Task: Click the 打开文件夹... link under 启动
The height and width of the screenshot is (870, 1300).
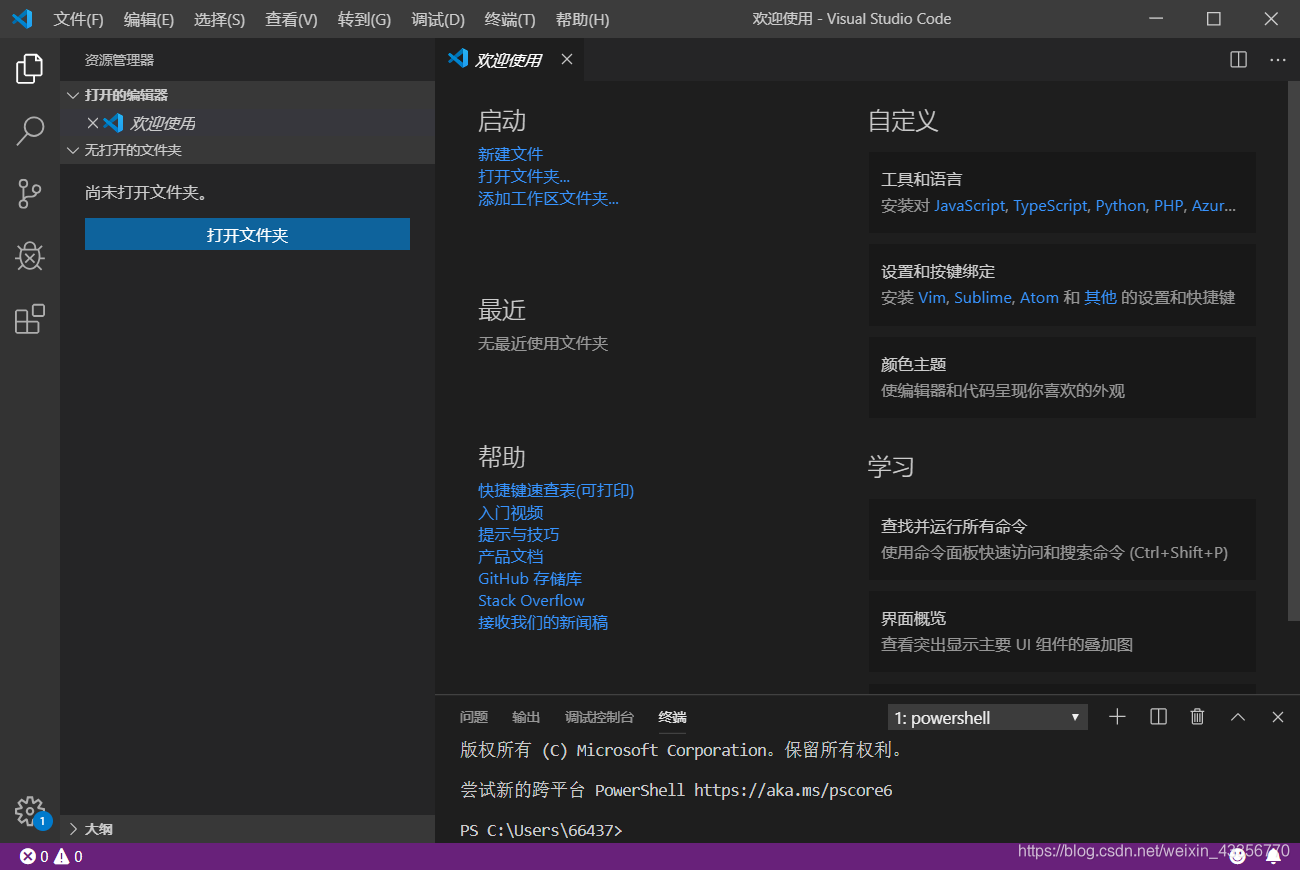Action: [524, 176]
